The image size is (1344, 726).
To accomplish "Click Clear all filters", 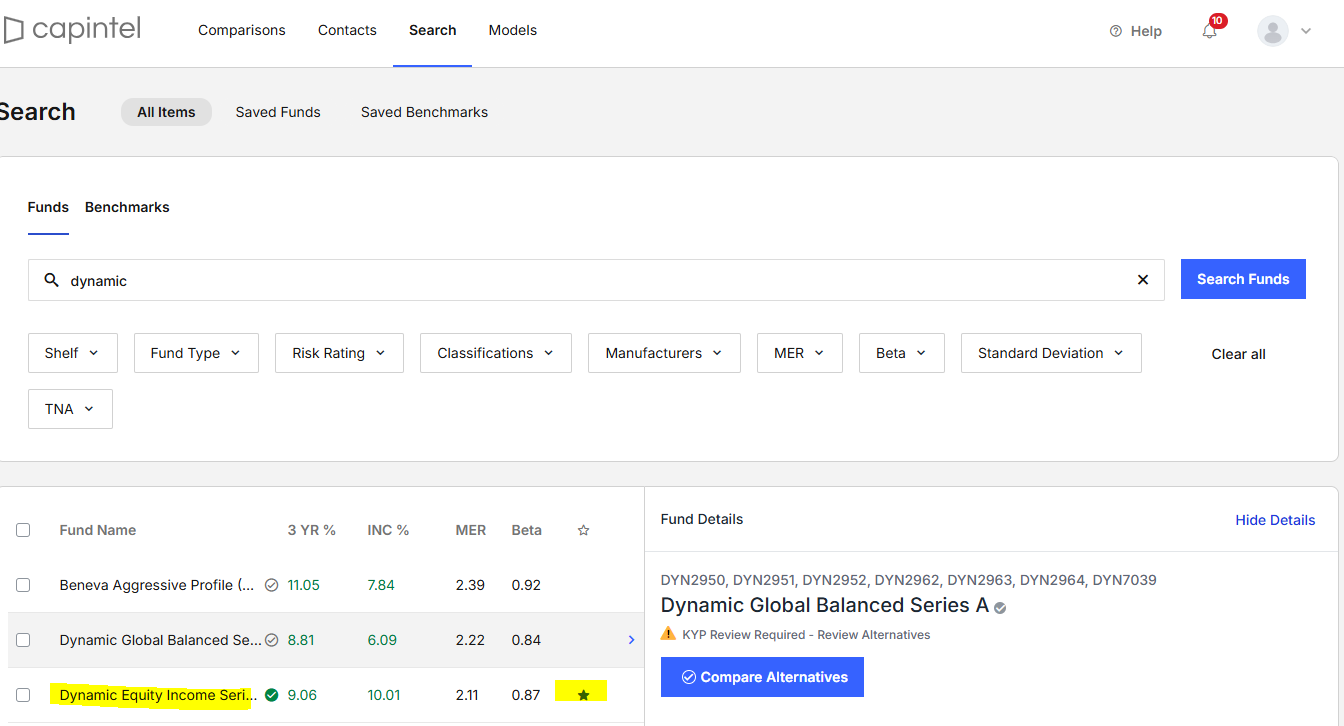I will pyautogui.click(x=1238, y=354).
